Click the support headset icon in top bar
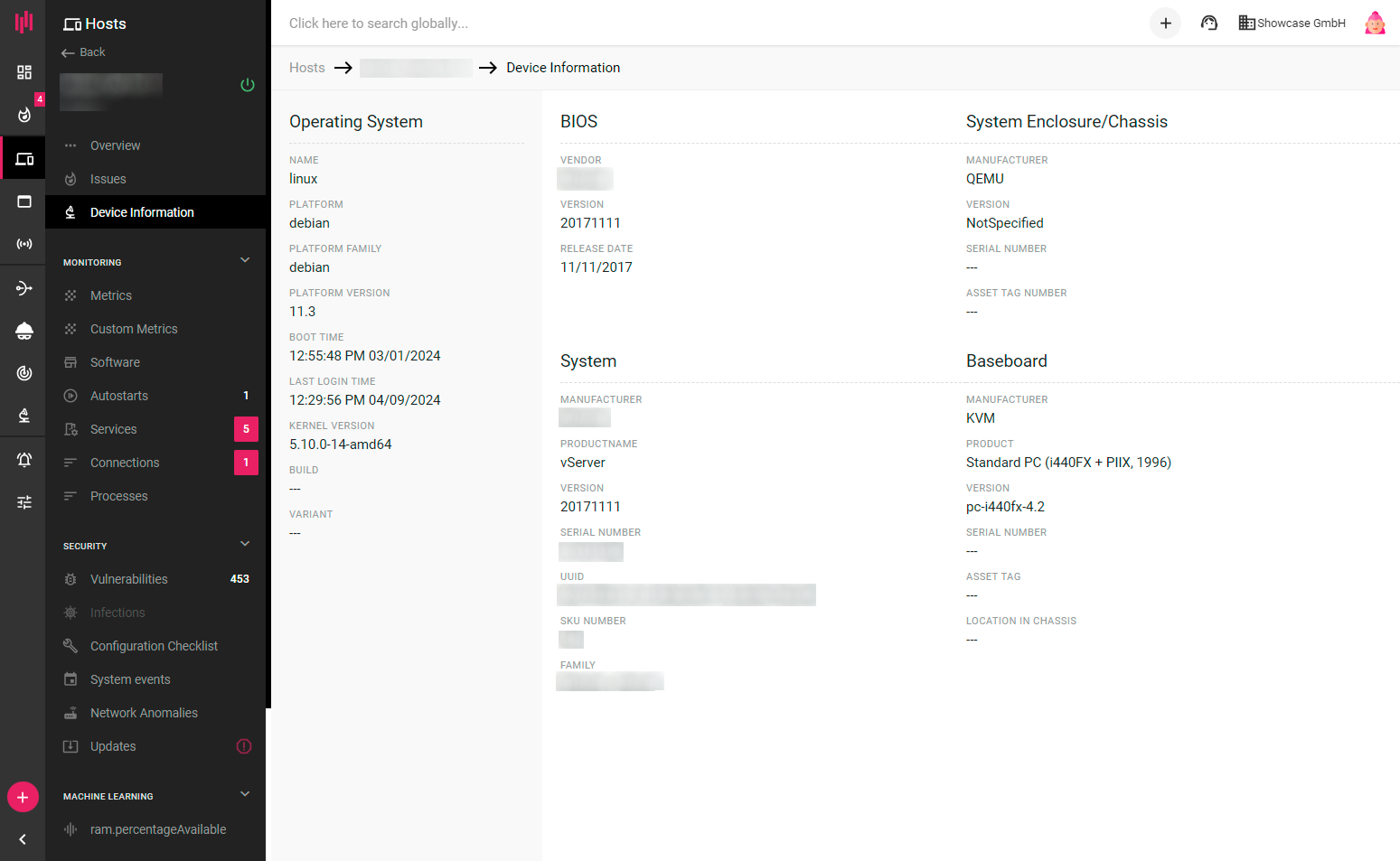 tap(1208, 23)
